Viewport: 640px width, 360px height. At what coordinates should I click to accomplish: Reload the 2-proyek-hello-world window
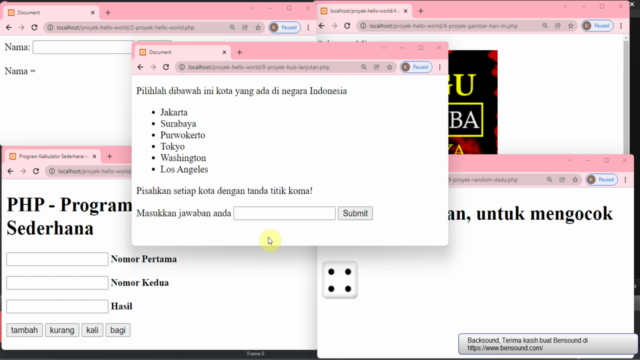(x=34, y=27)
